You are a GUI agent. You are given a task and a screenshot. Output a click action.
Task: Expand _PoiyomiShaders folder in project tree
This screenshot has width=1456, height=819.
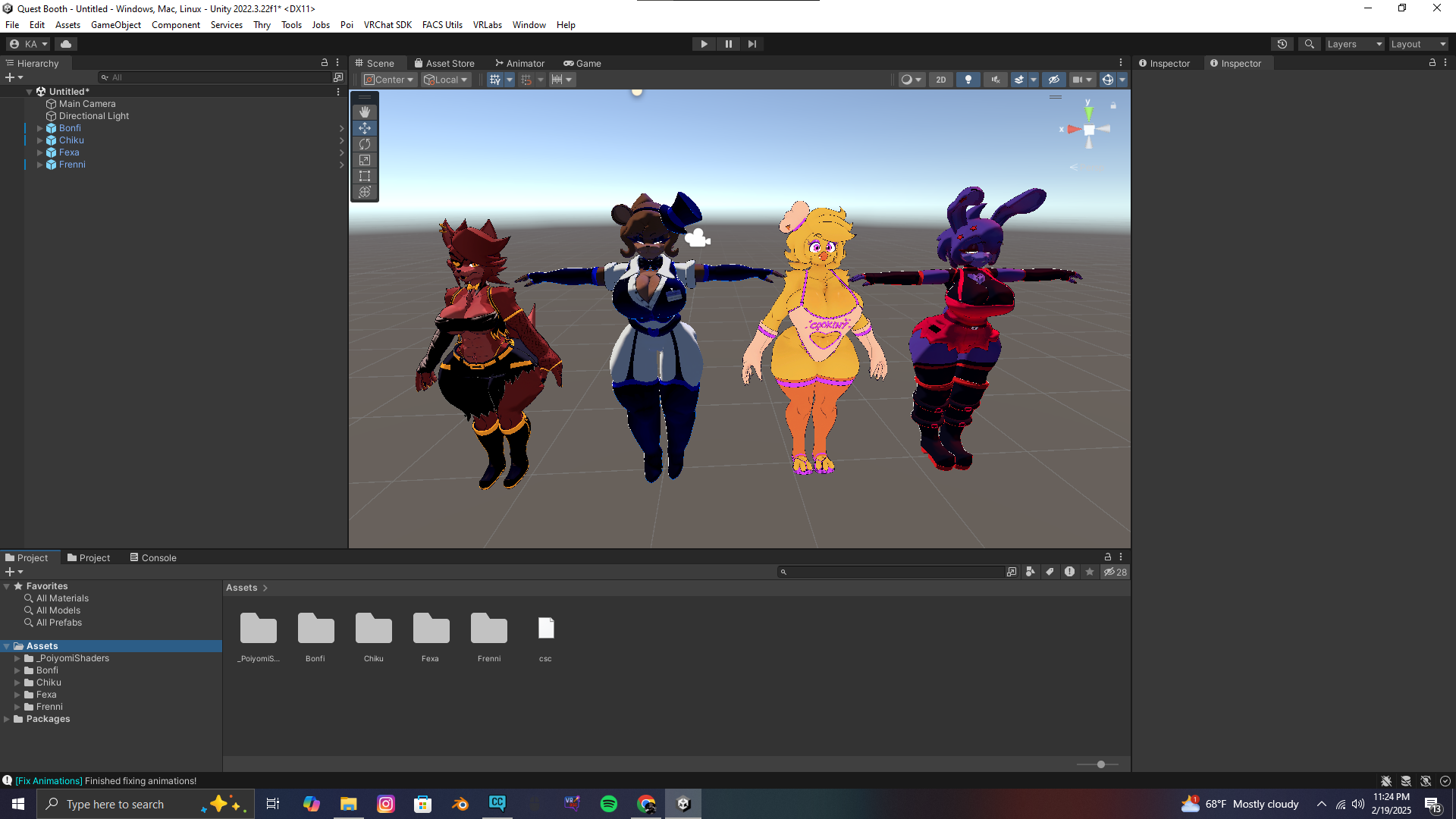coord(17,658)
